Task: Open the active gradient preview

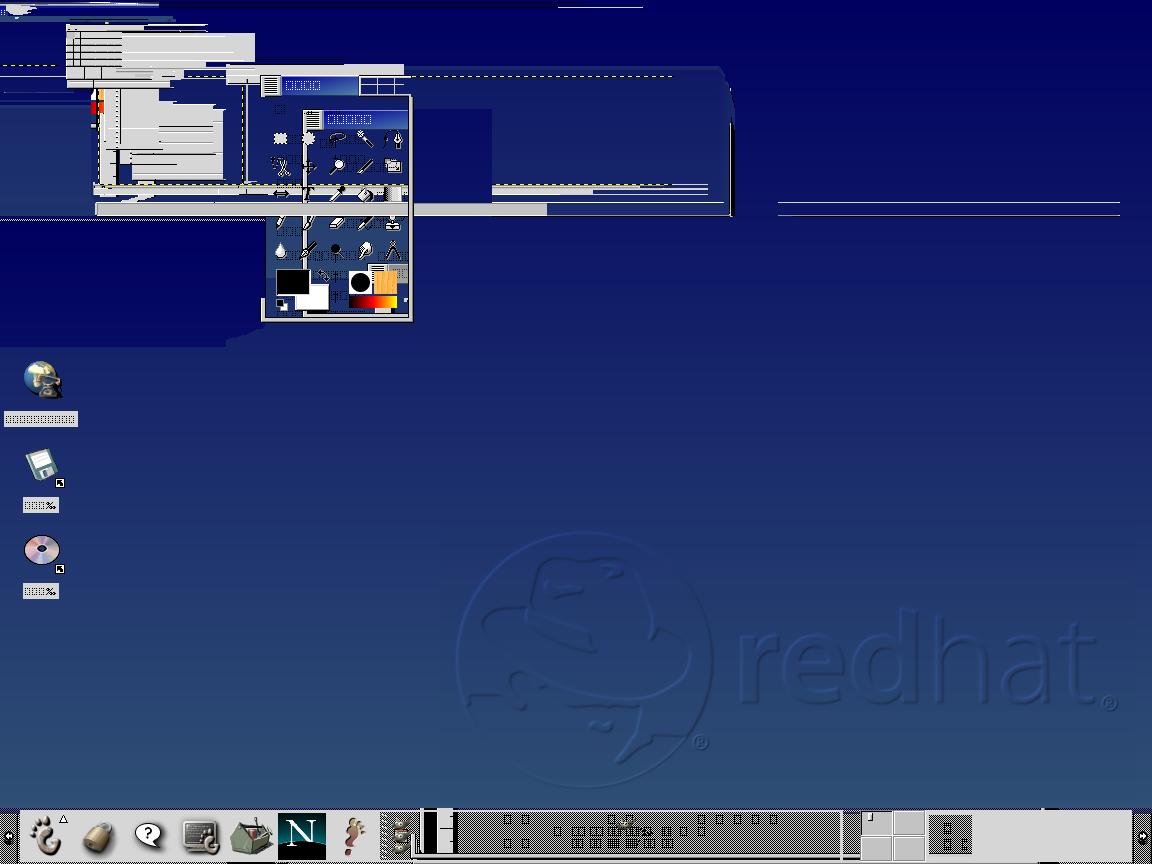Action: [x=373, y=302]
